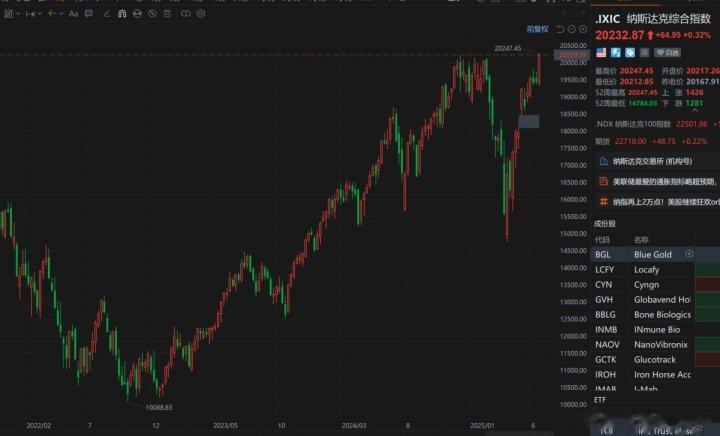Click the overlapping circles compare icon
Image resolution: width=720 pixels, height=436 pixels.
point(186,14)
